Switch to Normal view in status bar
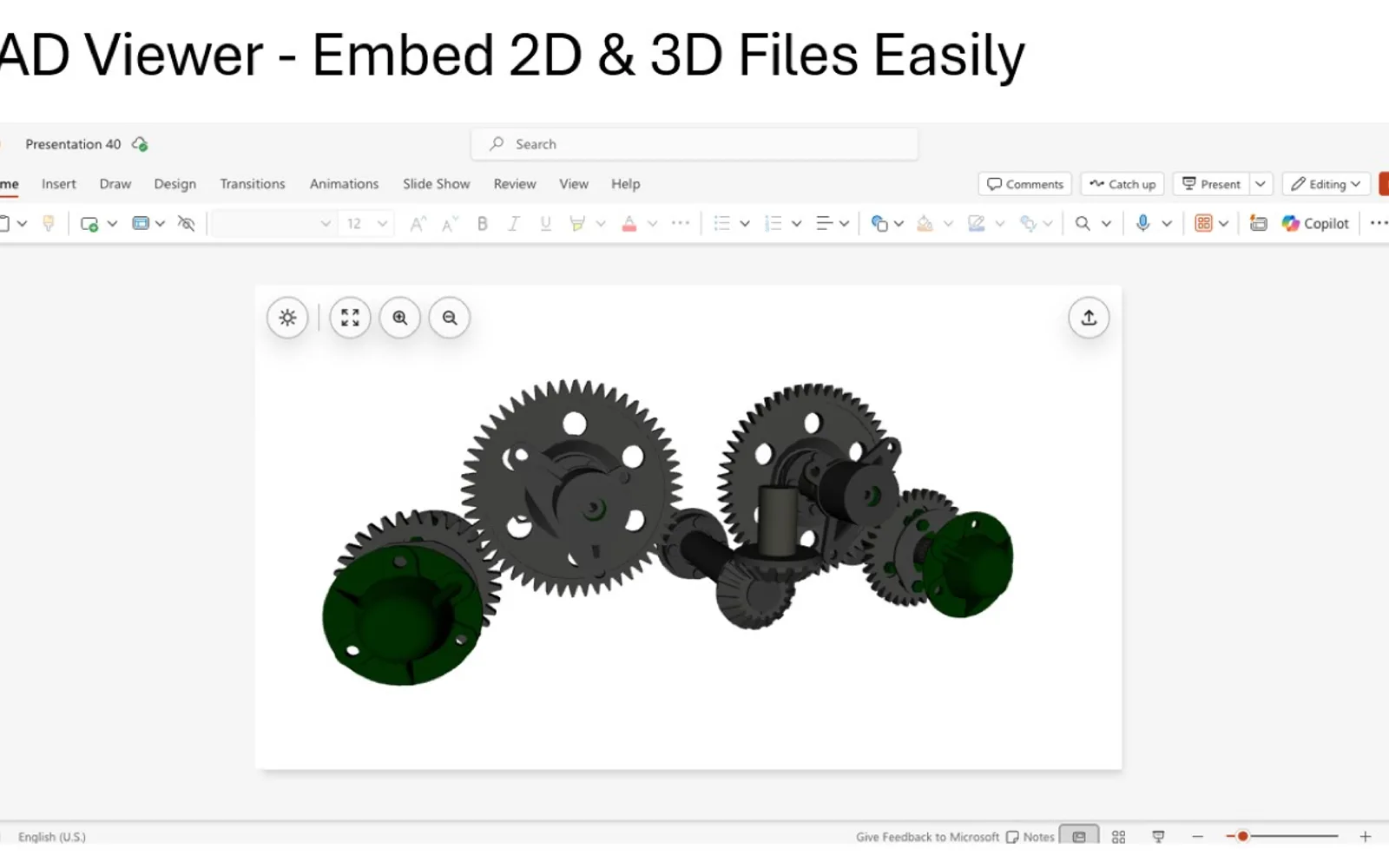The width and height of the screenshot is (1389, 868). tap(1079, 837)
